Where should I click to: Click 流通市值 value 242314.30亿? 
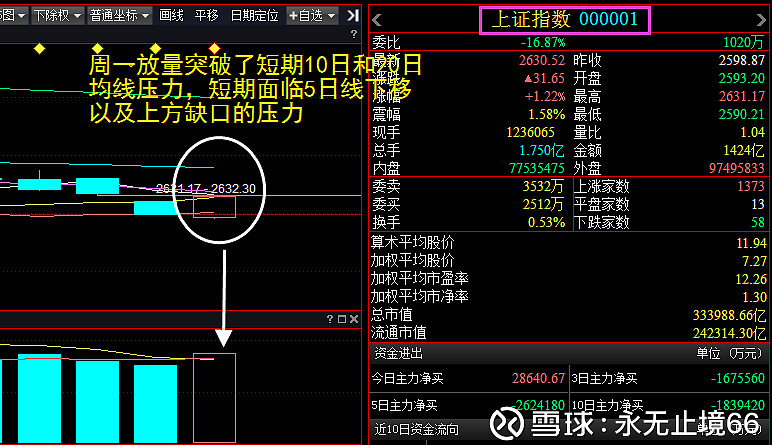pos(730,333)
